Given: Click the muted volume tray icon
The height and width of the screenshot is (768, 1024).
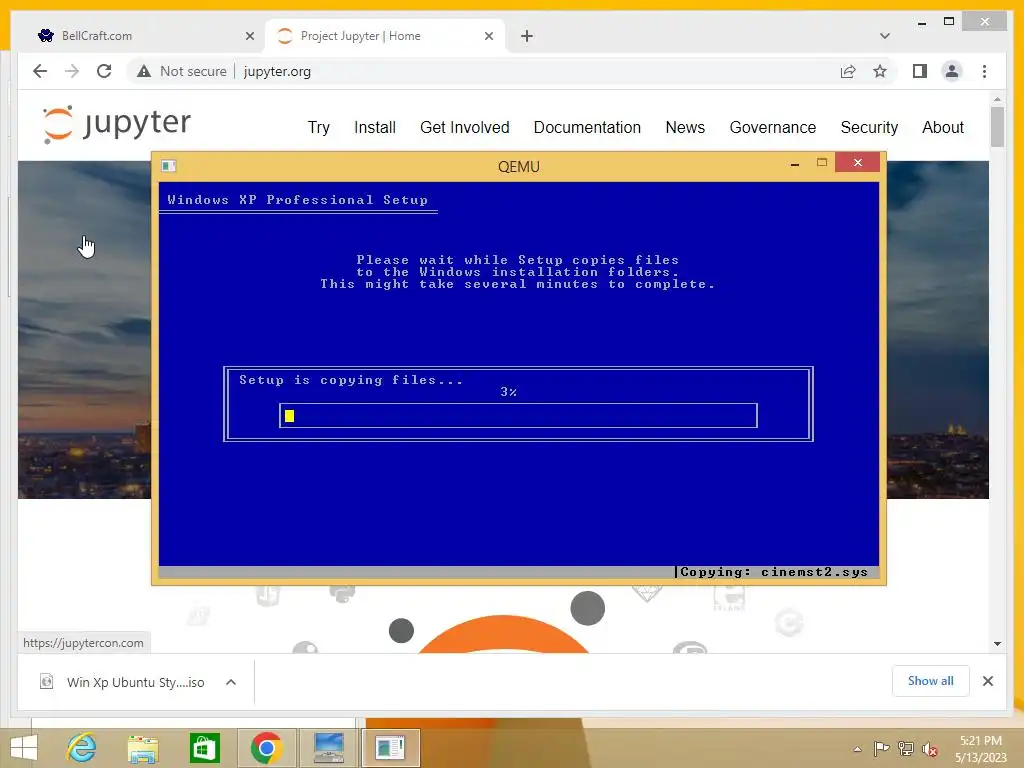Looking at the screenshot, I should [x=930, y=750].
